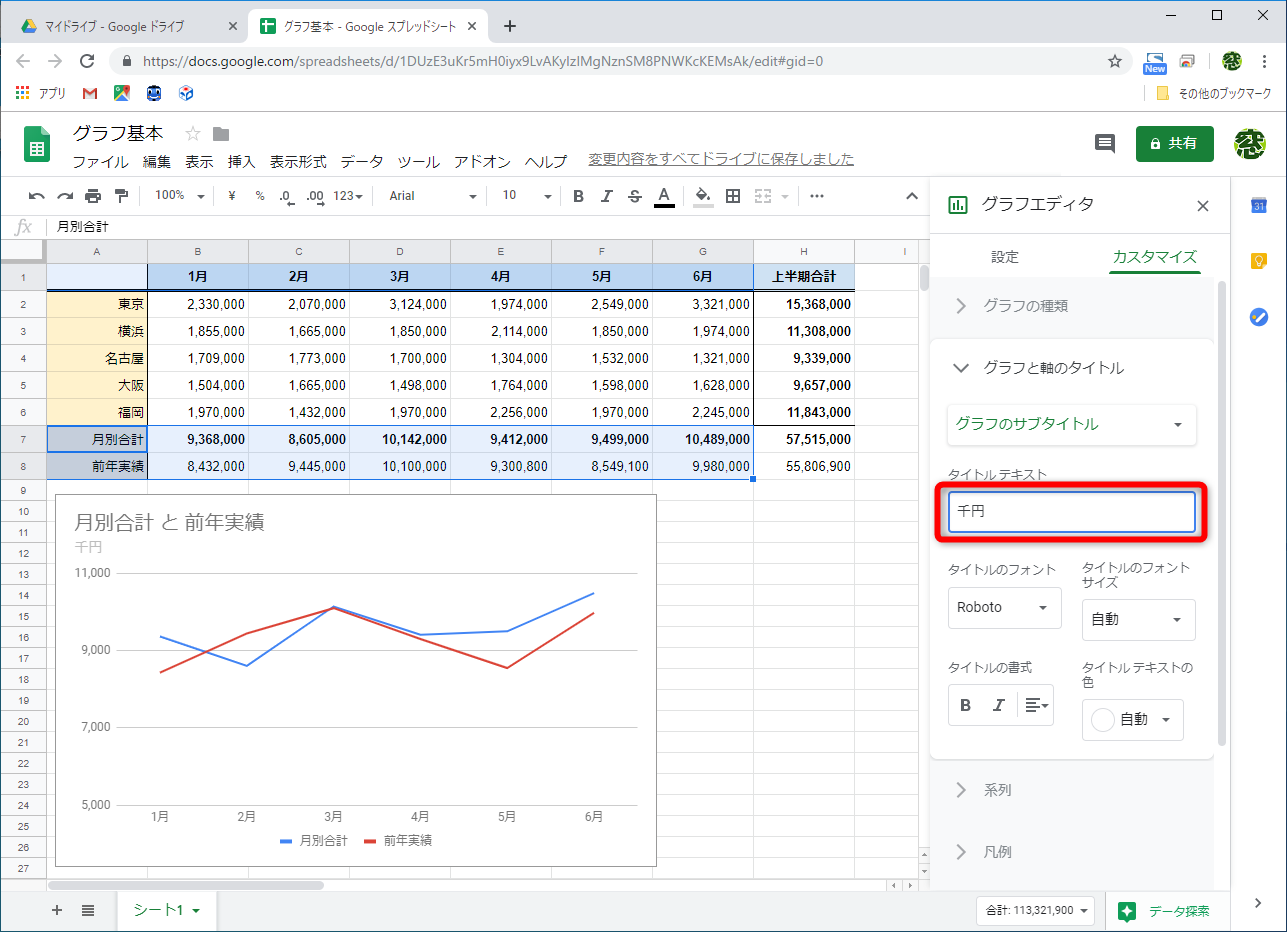The height and width of the screenshot is (932, 1287).
Task: Decrease decimal places button
Action: tap(286, 196)
